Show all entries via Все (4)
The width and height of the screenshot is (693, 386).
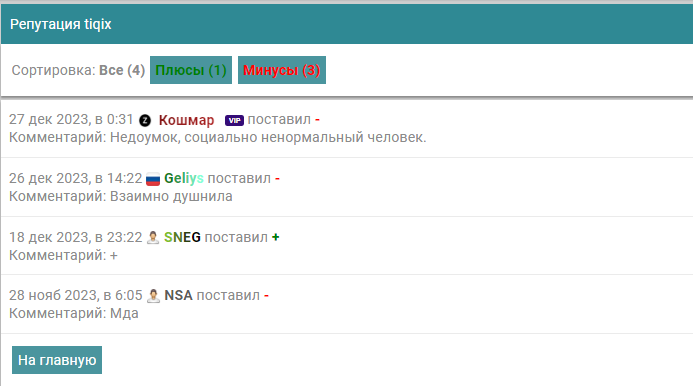click(122, 70)
